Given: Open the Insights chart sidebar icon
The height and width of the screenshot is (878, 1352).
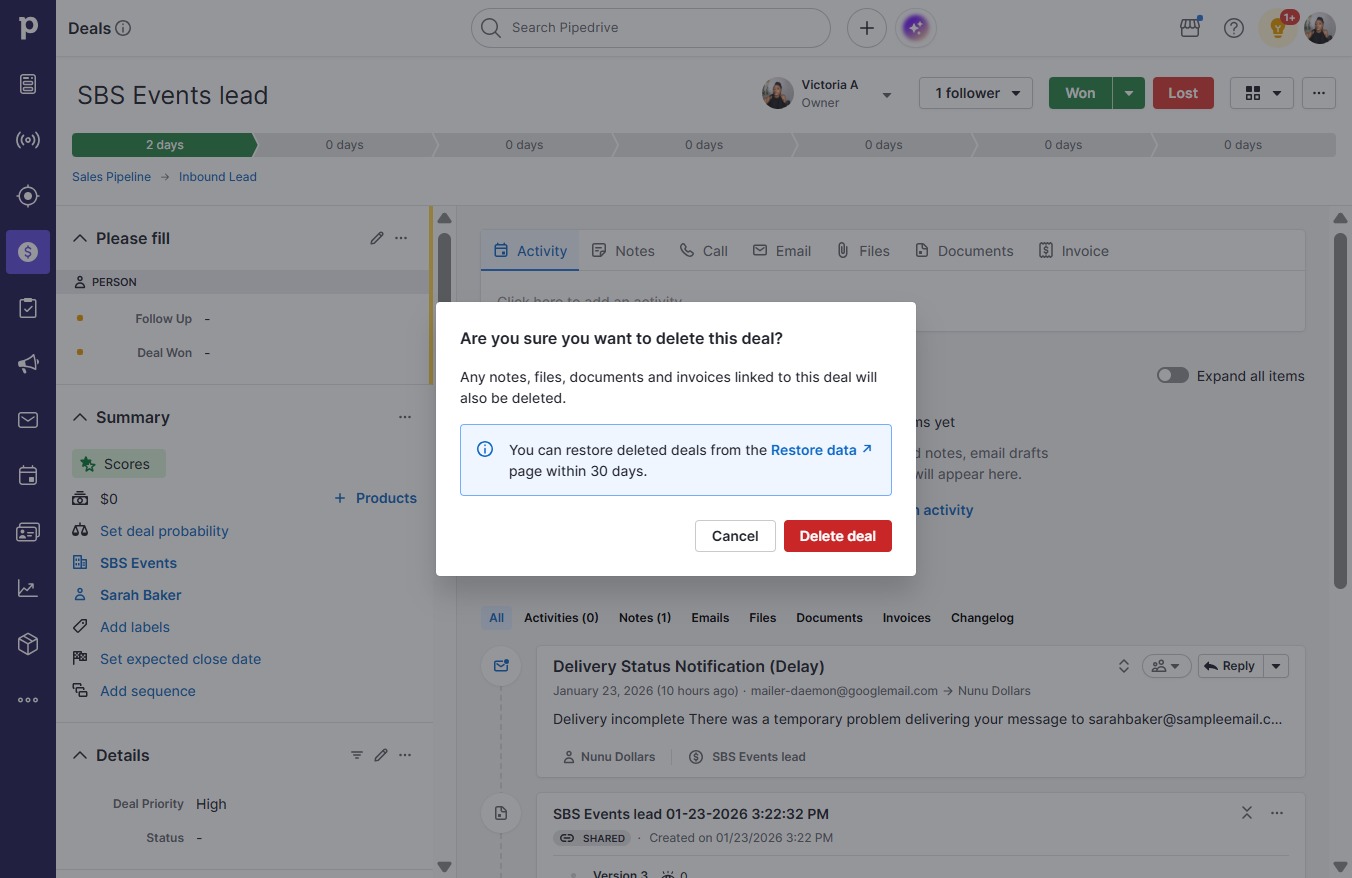Looking at the screenshot, I should pos(28,588).
